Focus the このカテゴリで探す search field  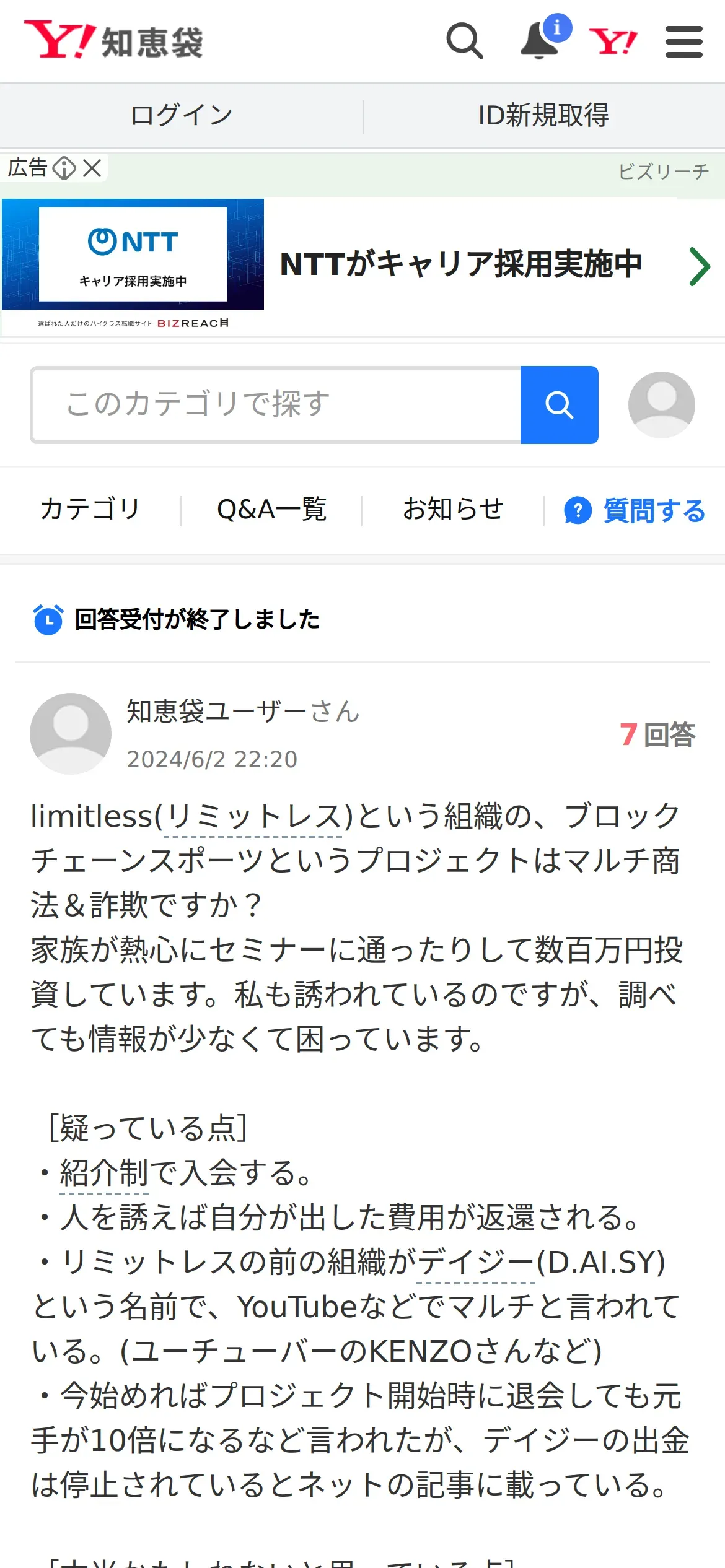276,405
